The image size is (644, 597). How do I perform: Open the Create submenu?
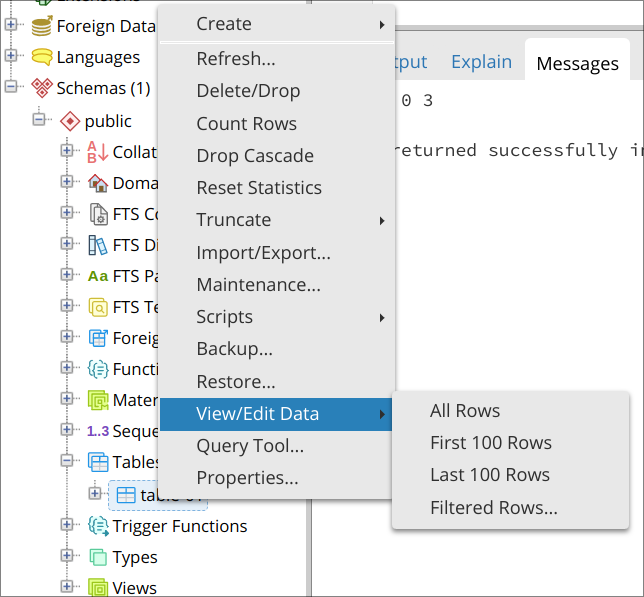276,24
